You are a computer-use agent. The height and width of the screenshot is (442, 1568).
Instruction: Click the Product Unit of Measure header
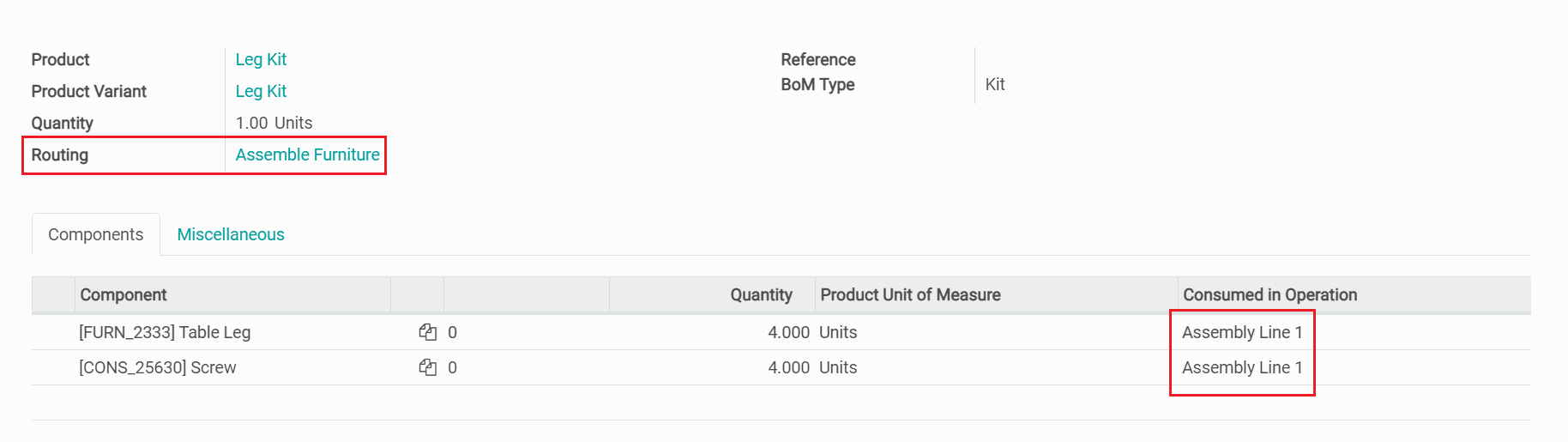[x=910, y=294]
